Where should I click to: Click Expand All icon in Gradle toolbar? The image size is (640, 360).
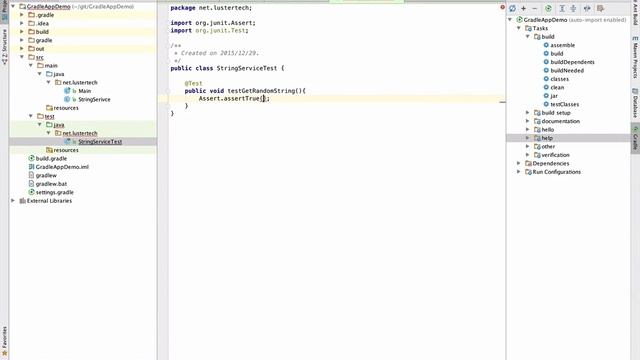[x=562, y=9]
